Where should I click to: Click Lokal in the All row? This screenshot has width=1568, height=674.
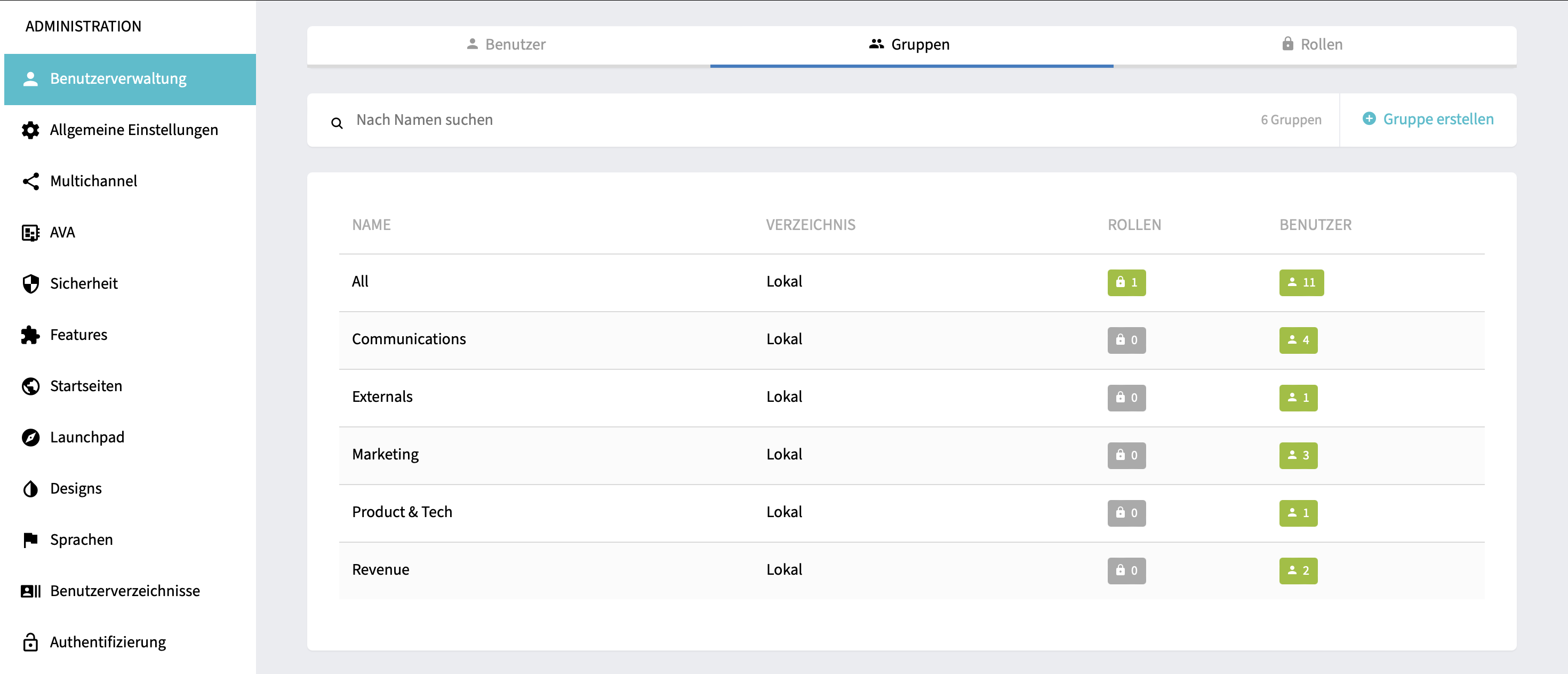(x=784, y=281)
